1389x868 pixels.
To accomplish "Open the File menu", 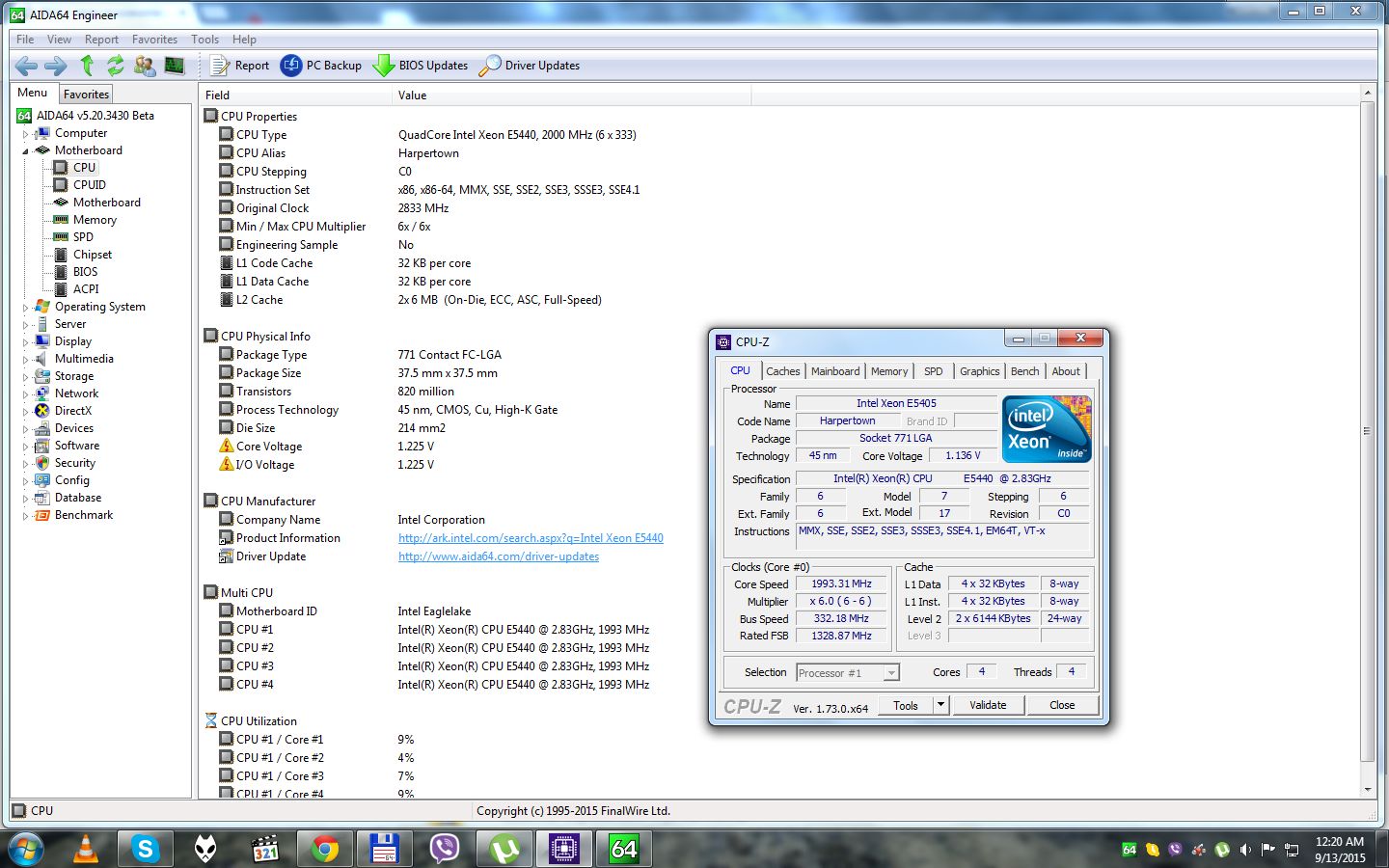I will [x=25, y=40].
